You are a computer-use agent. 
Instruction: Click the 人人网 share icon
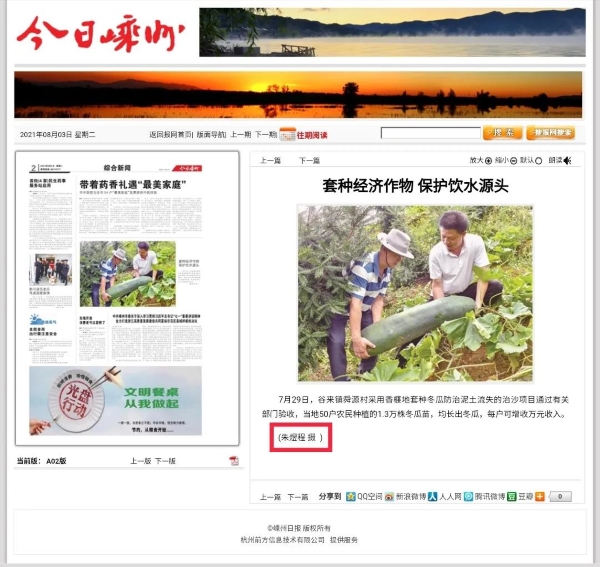433,496
